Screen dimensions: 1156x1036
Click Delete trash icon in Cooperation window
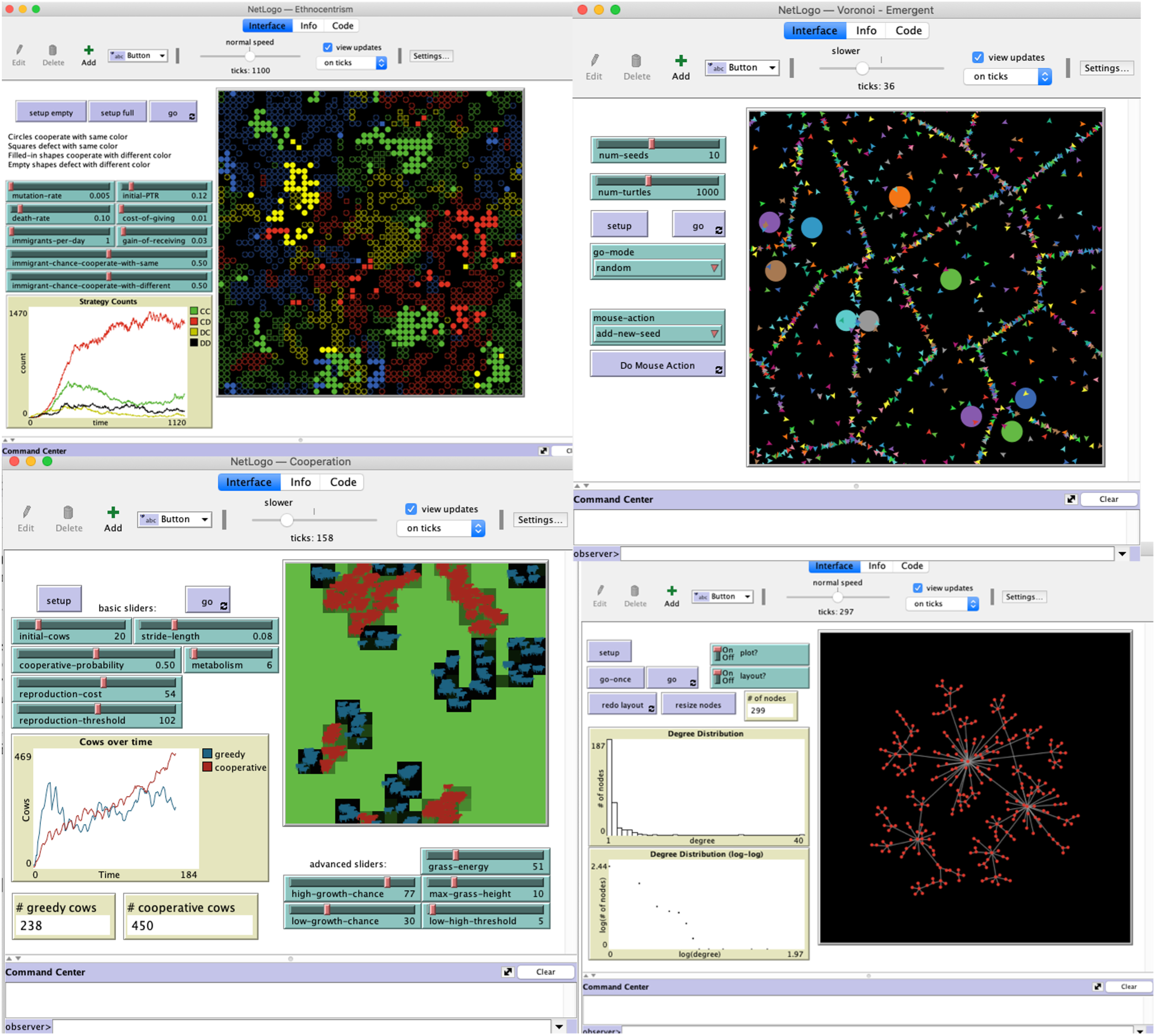click(x=68, y=512)
